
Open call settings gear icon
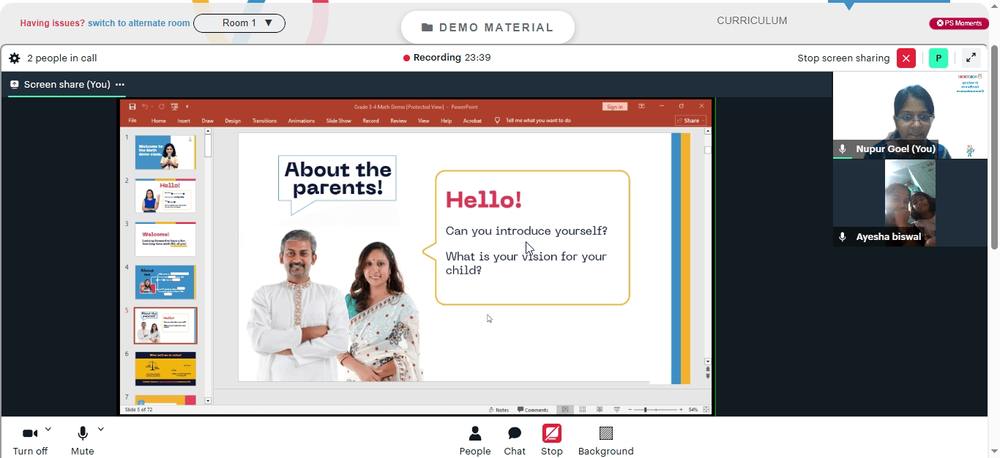tap(14, 58)
